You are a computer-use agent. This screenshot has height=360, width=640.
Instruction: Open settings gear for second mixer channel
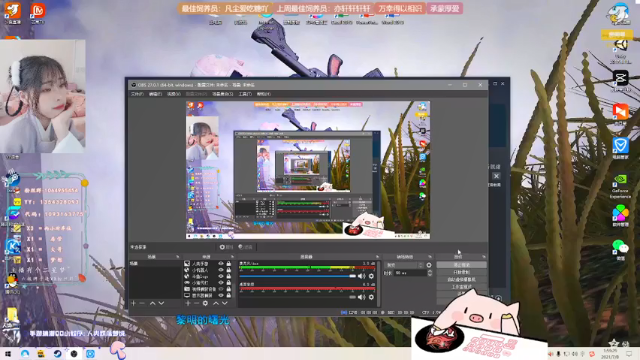371,297
